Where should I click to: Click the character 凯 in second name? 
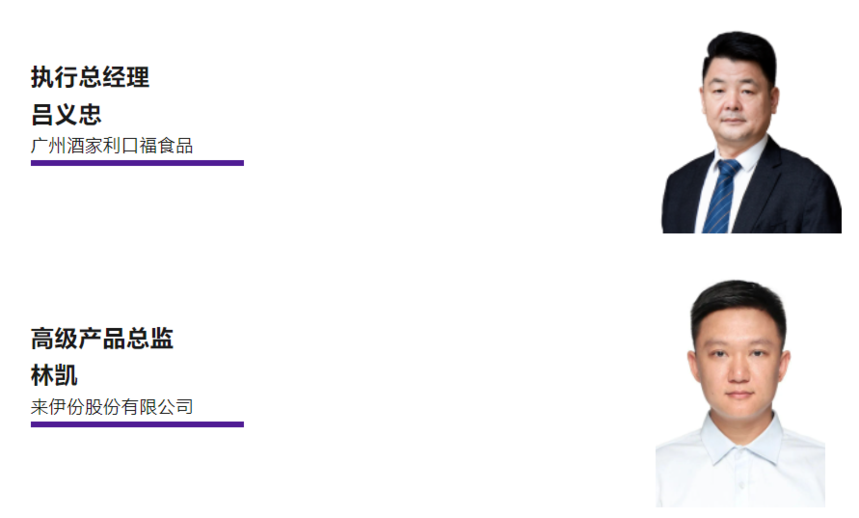tap(66, 376)
